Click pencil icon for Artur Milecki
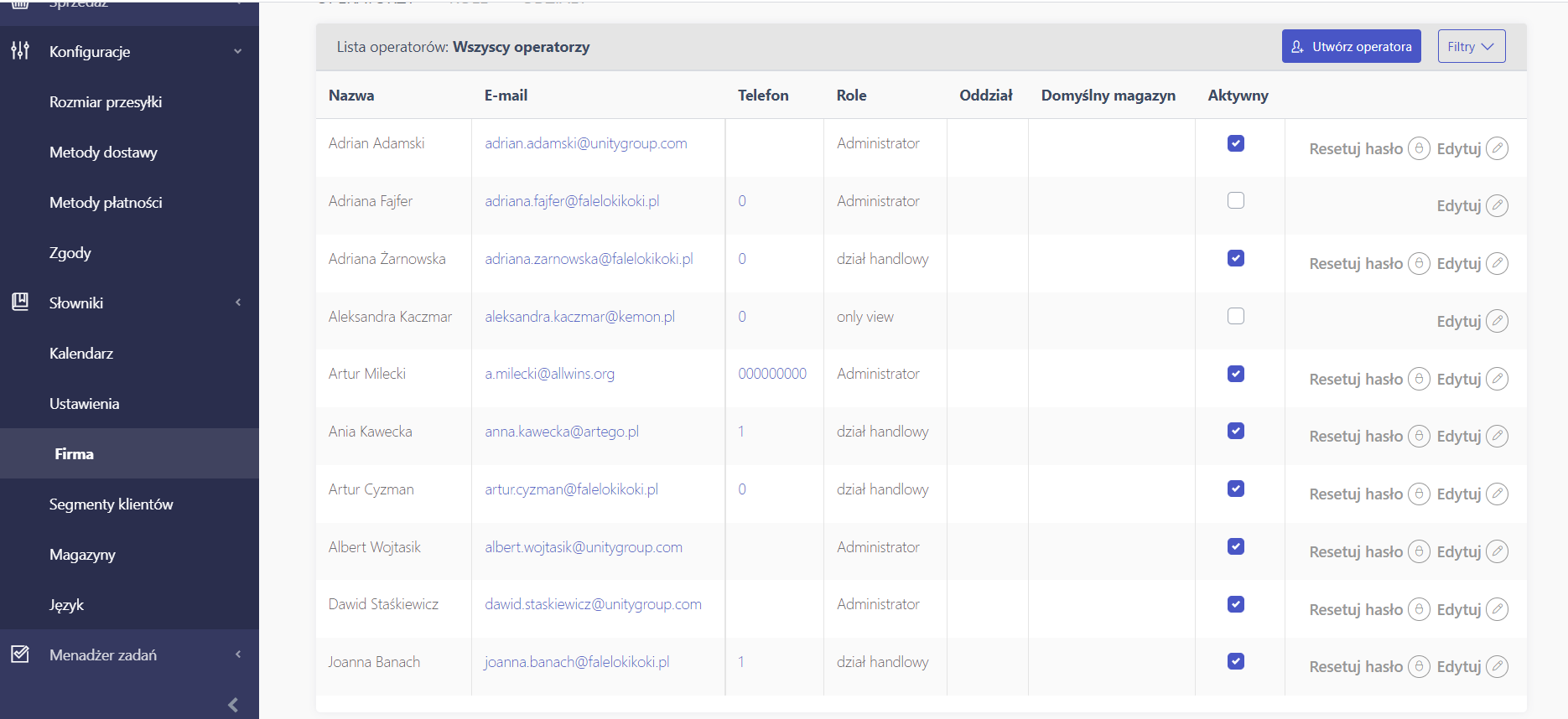1568x719 pixels. click(x=1498, y=379)
